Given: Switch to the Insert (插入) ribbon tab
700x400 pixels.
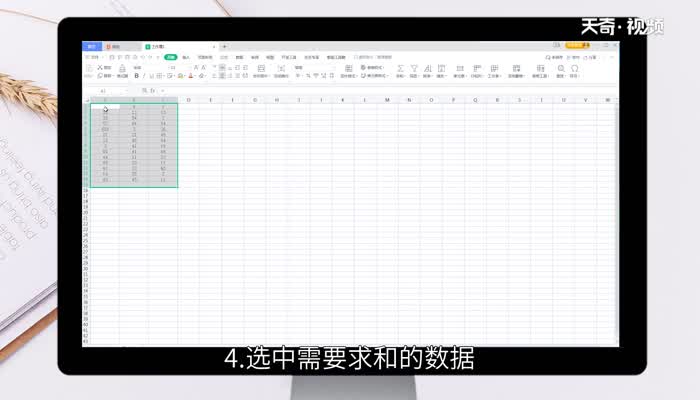Looking at the screenshot, I should pyautogui.click(x=186, y=57).
